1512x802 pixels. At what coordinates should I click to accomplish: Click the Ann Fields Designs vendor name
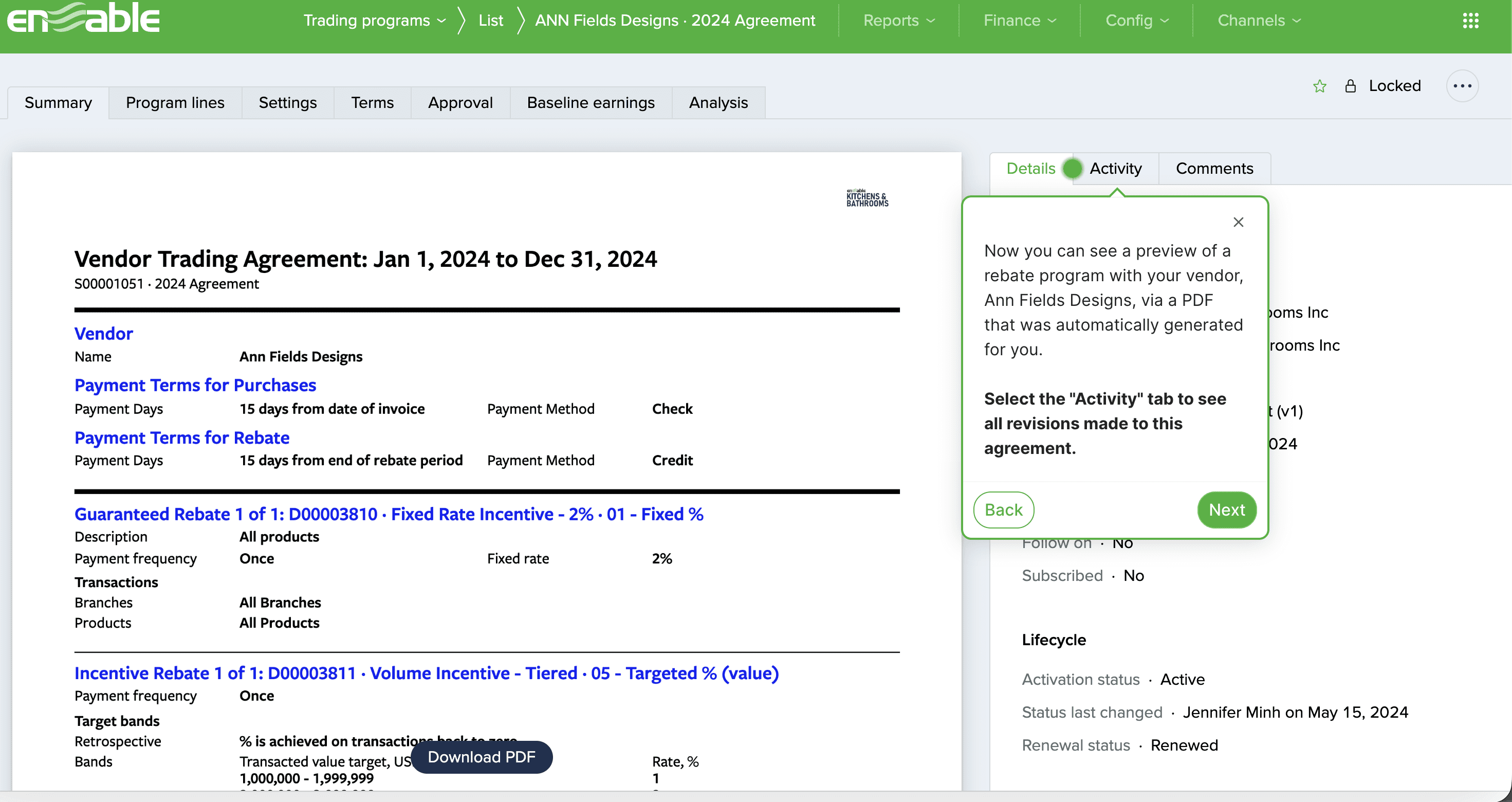(301, 357)
